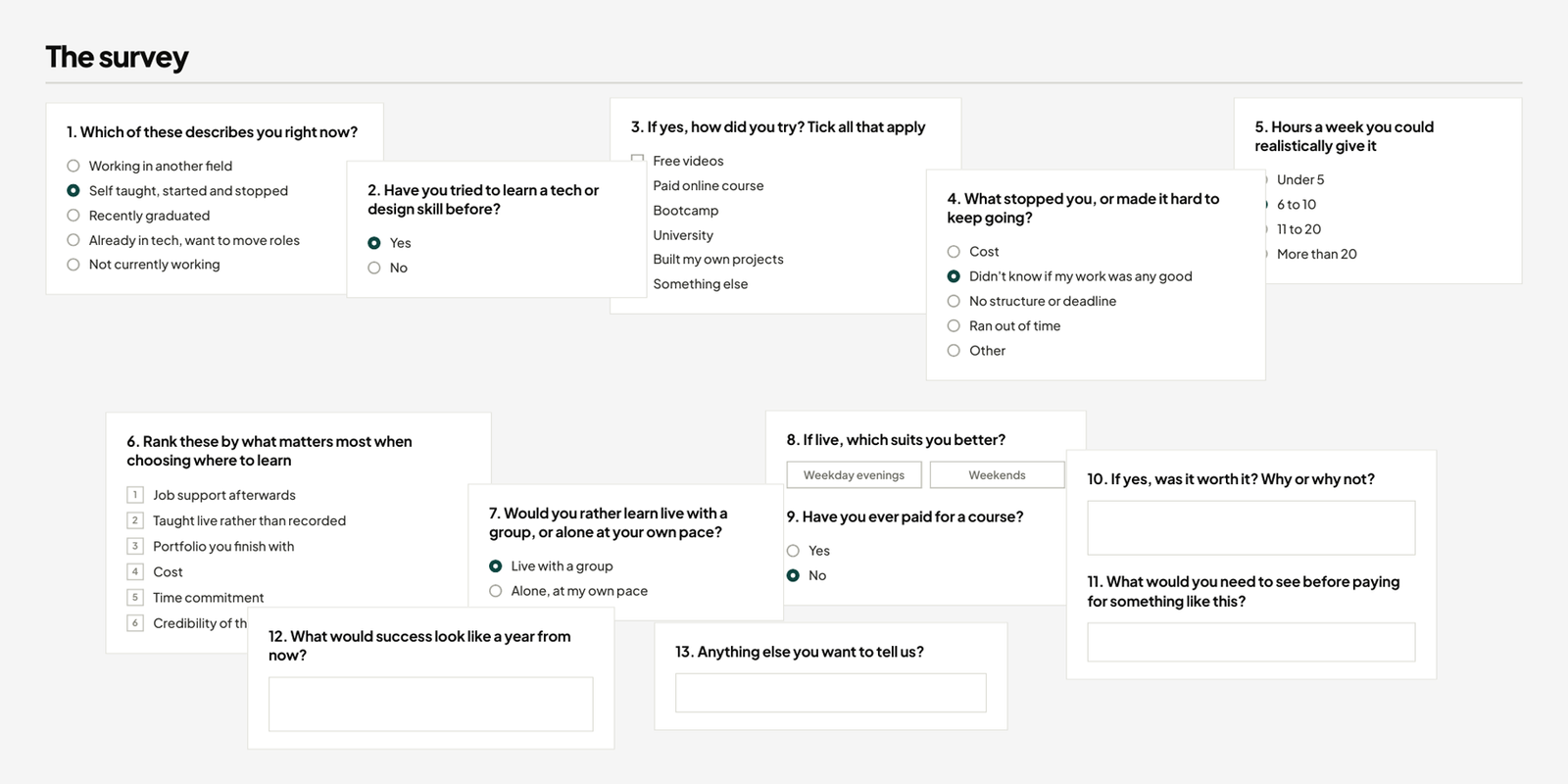Choose 'No' for tried learning a skill before
Image resolution: width=1568 pixels, height=784 pixels.
tap(373, 268)
